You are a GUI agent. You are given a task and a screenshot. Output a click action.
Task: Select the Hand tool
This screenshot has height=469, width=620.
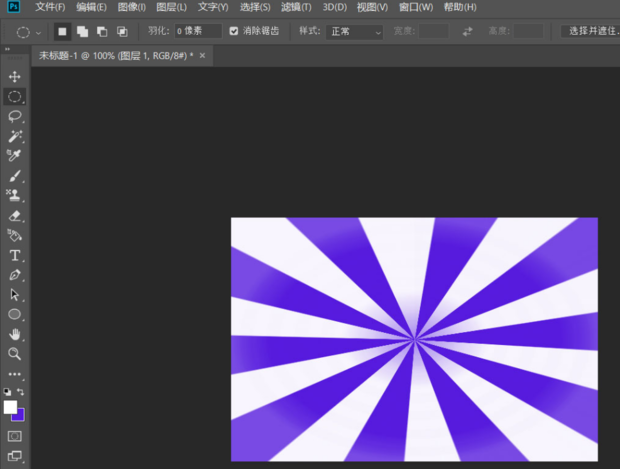pyautogui.click(x=15, y=335)
